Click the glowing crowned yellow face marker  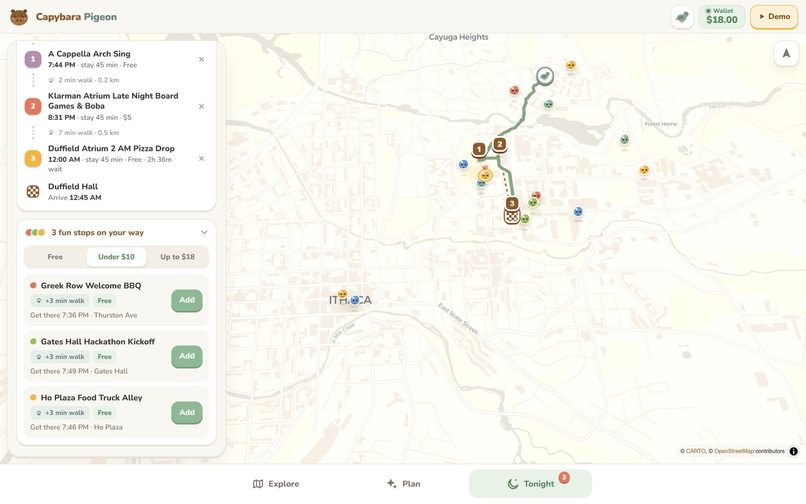point(485,175)
